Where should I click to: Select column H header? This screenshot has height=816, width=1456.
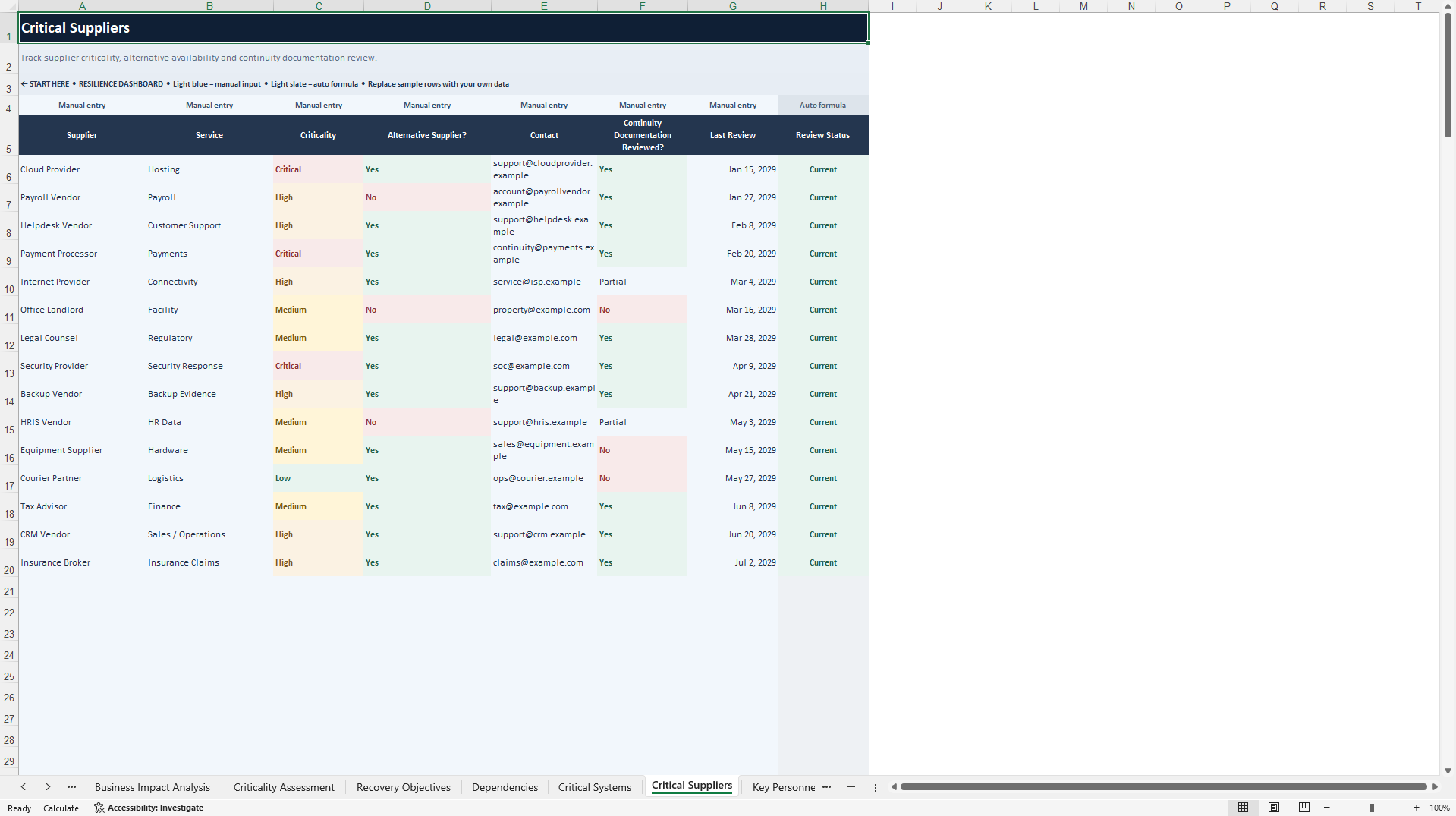click(x=823, y=6)
